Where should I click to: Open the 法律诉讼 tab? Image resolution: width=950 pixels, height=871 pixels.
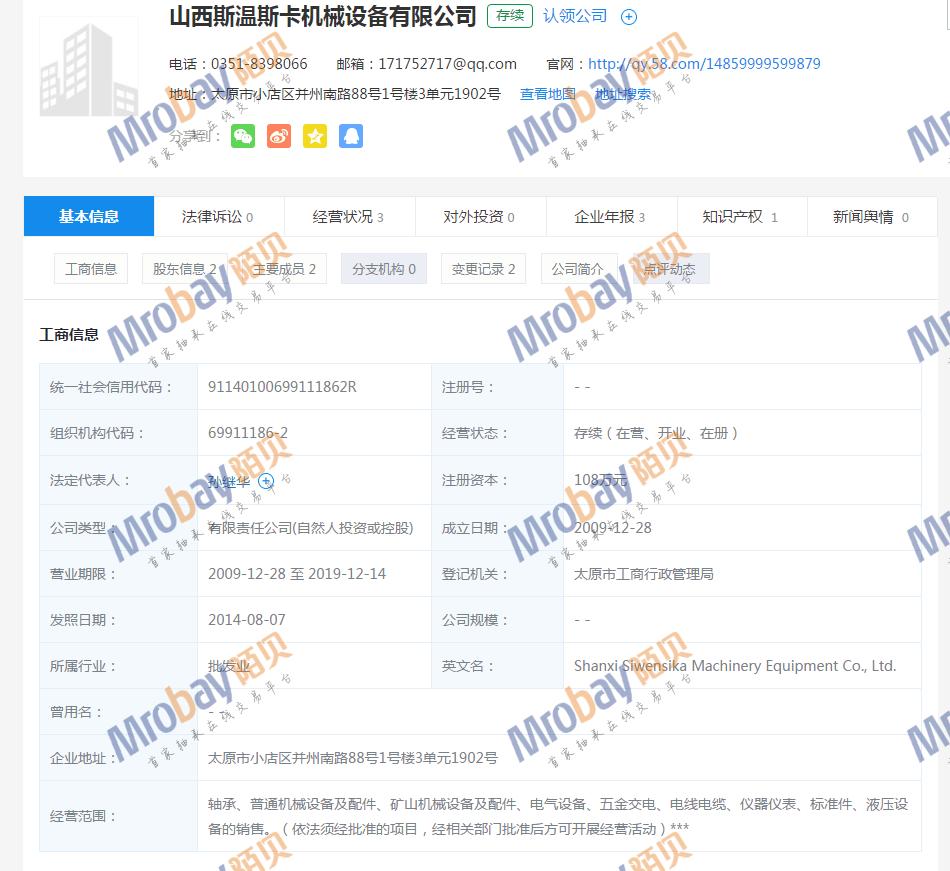218,217
